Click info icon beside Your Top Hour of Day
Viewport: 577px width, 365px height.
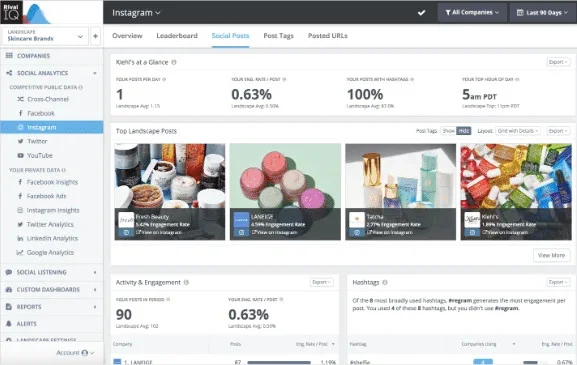tap(517, 79)
